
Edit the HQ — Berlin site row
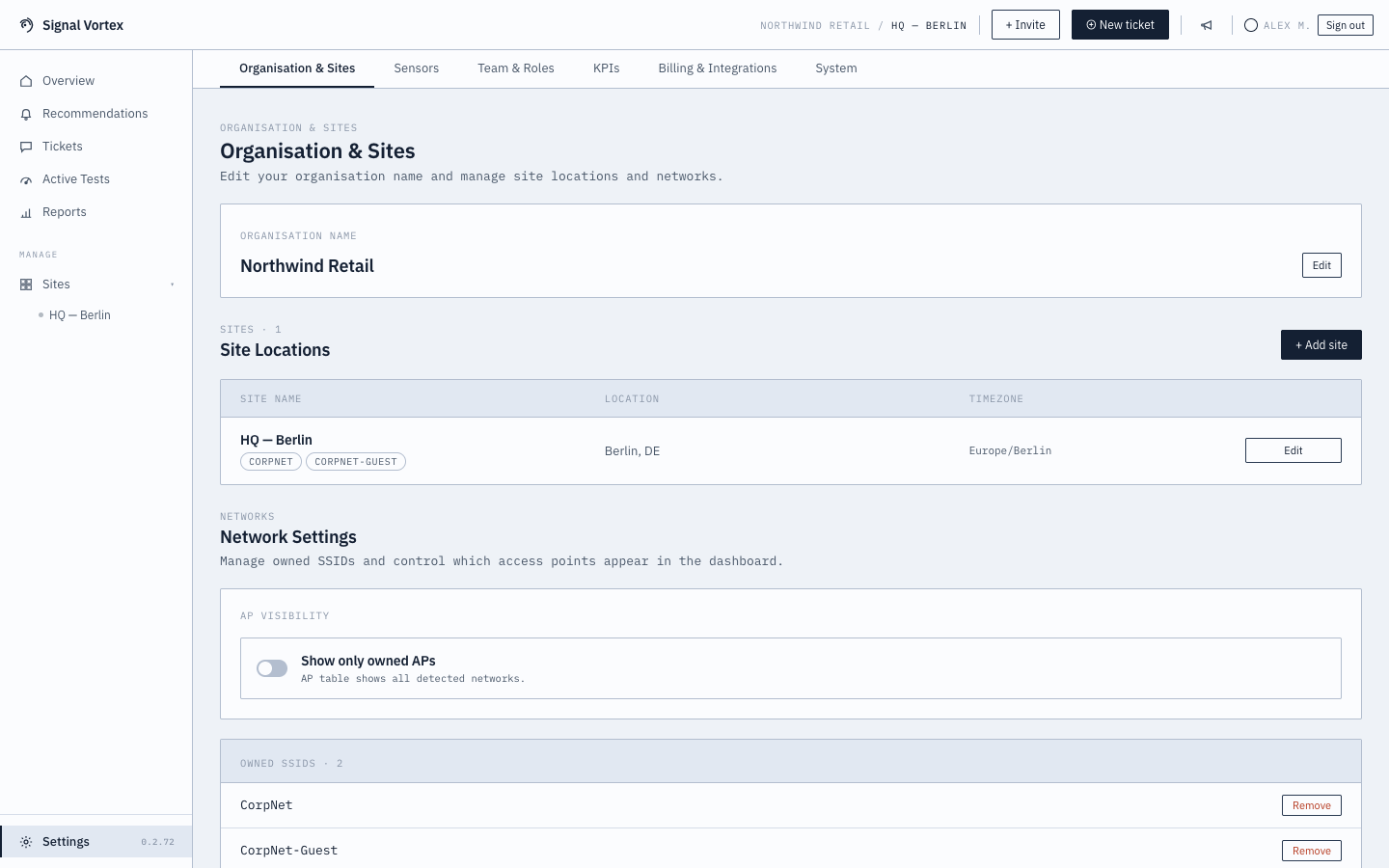tap(1294, 450)
